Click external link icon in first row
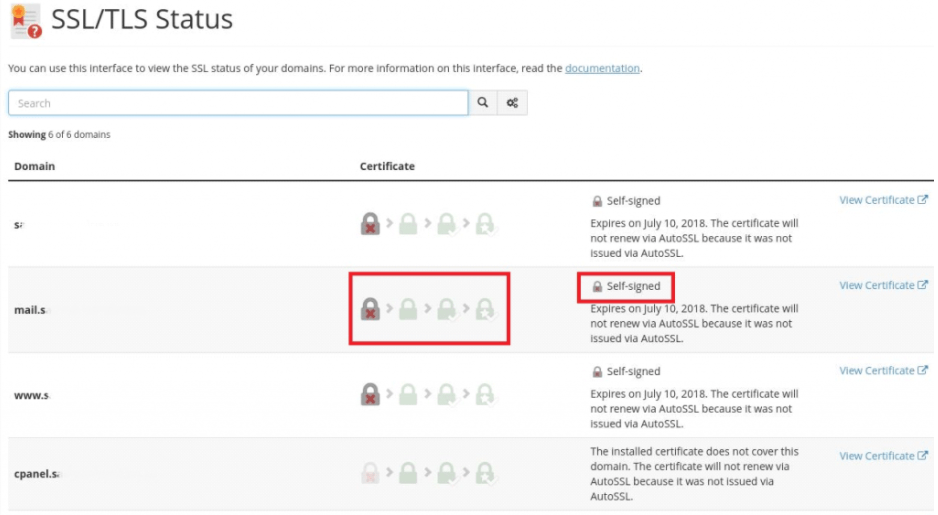Viewport: 938px width, 515px height. point(923,200)
